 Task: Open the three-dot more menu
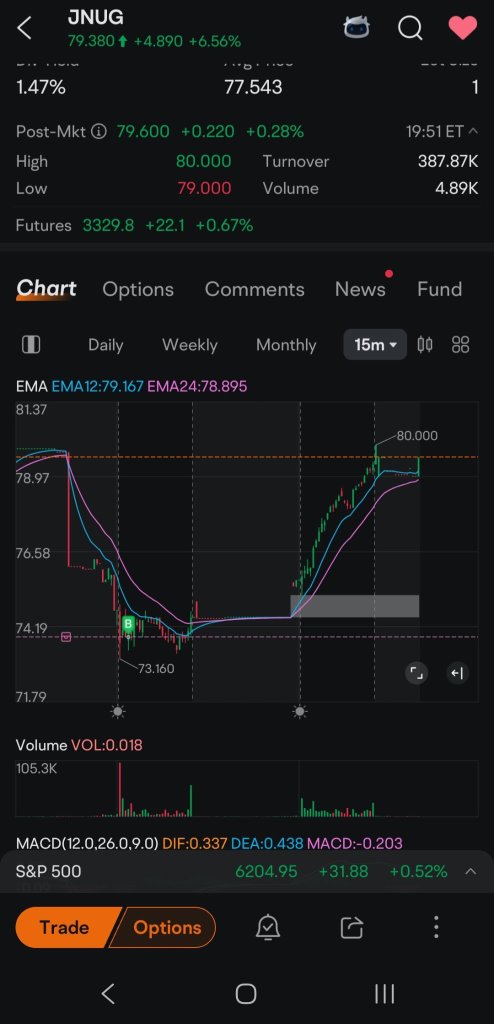(x=436, y=927)
